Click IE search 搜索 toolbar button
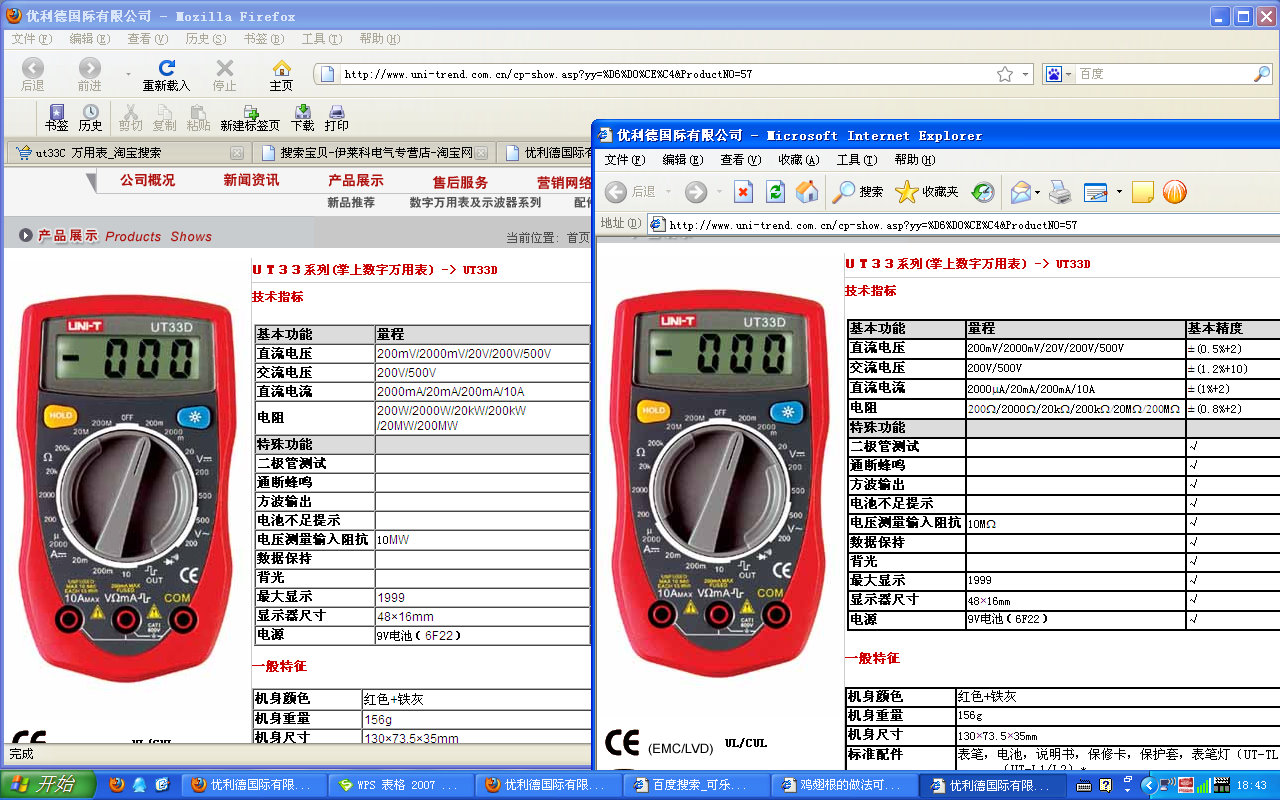1280x800 pixels. click(x=858, y=192)
